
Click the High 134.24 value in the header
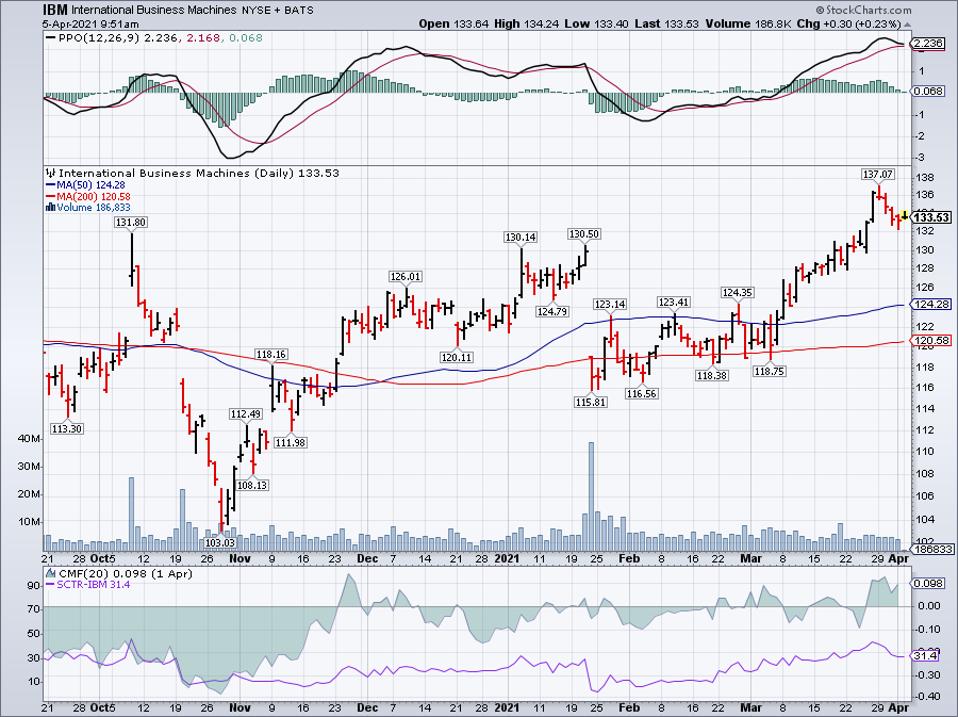pos(526,24)
